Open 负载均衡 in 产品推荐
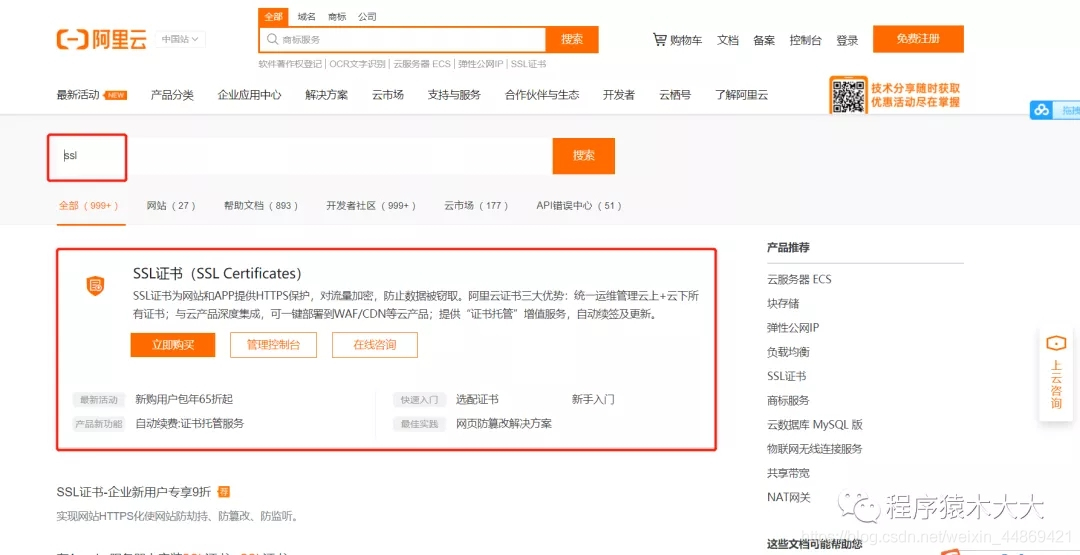The height and width of the screenshot is (555, 1080). tap(788, 352)
